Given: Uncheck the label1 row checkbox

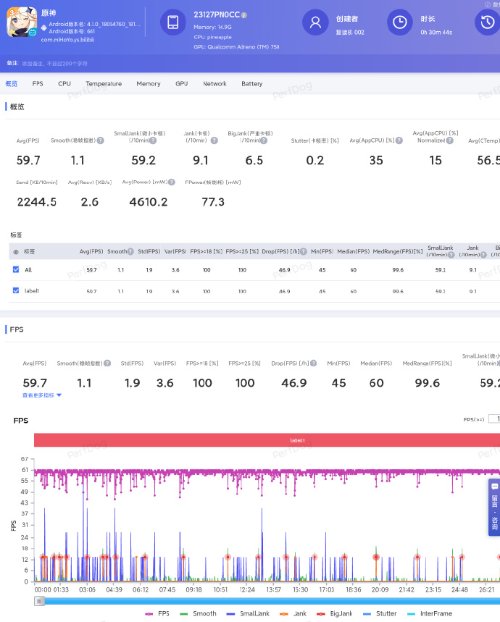Looking at the screenshot, I should tap(16, 290).
